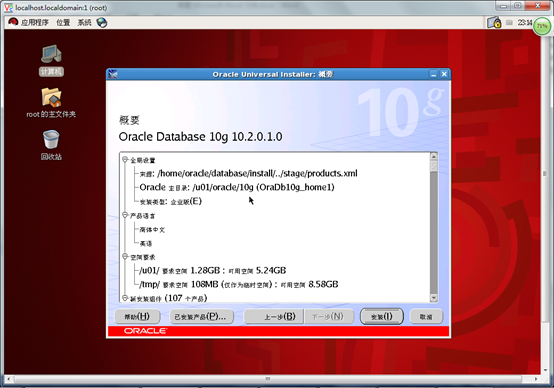Click summary list scrollbar up arrow
Screen dimensions: 554x388
[434, 156]
